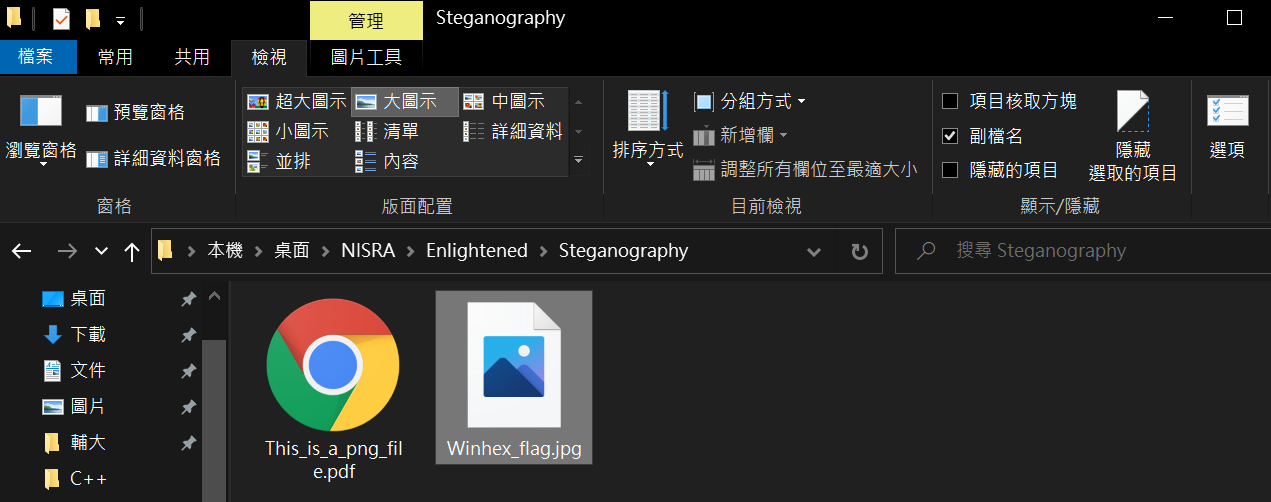Select 下載 in quick access sidebar
1271x502 pixels.
click(88, 334)
